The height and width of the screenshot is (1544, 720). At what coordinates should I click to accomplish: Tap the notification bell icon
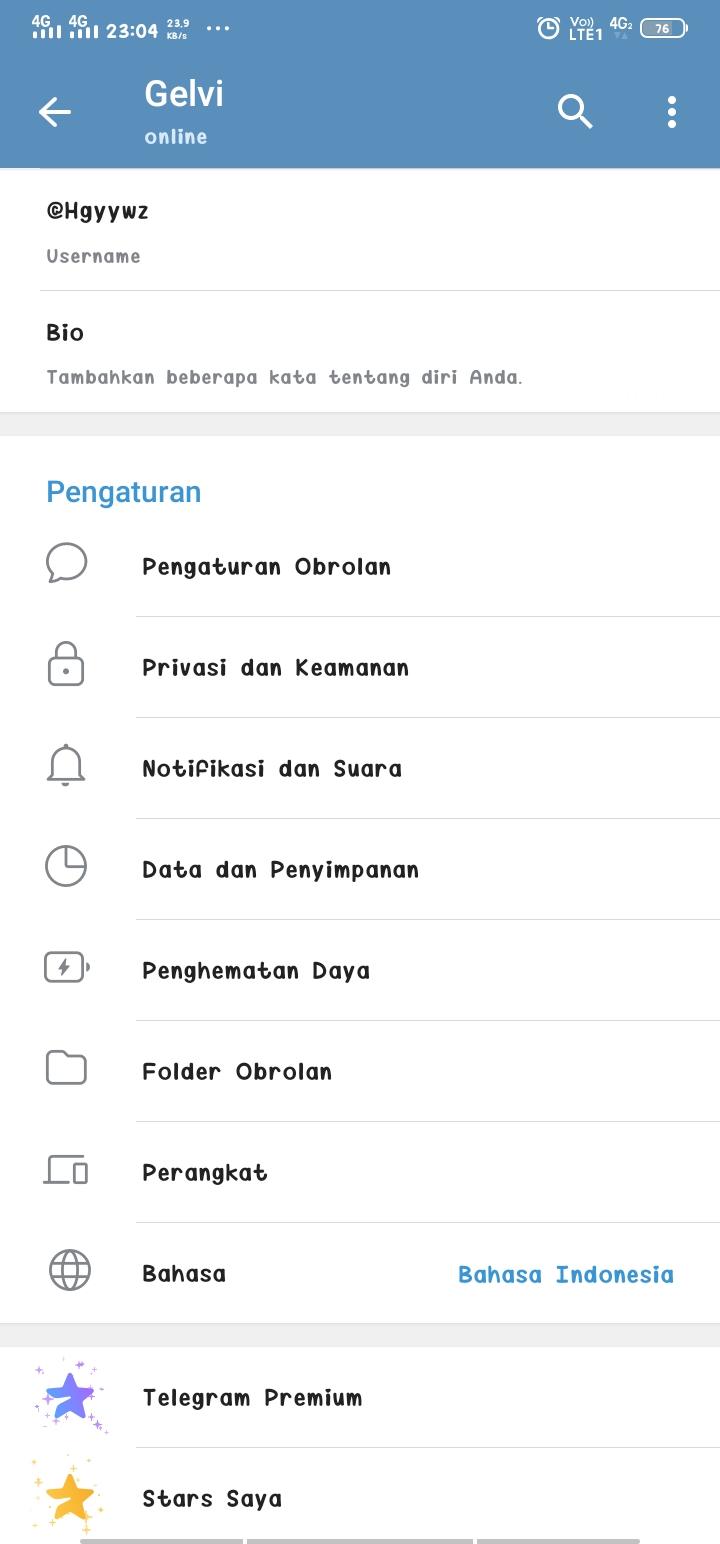(66, 767)
